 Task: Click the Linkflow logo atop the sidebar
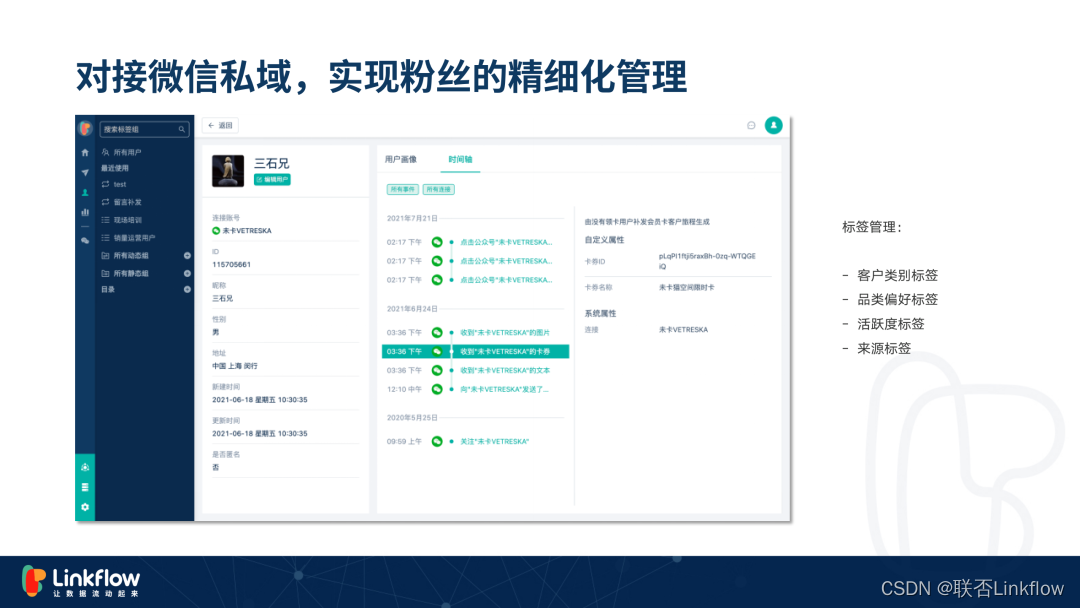coord(85,129)
